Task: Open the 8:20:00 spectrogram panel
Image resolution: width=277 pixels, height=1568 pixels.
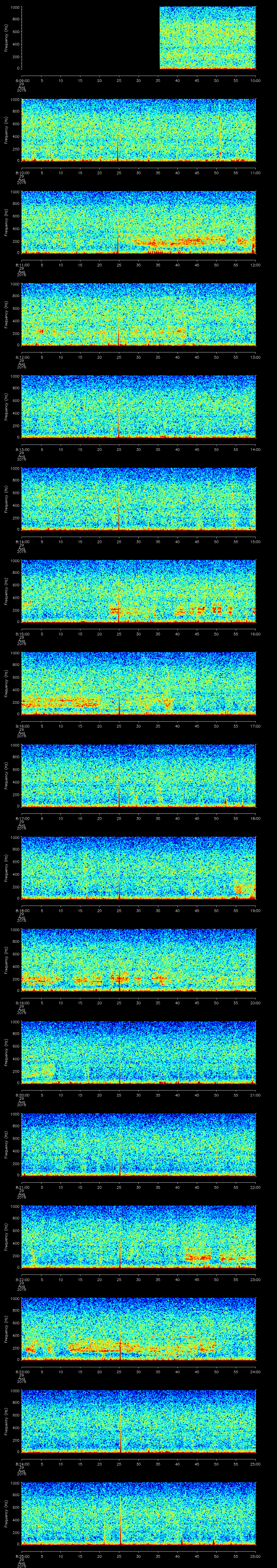Action: pyautogui.click(x=138, y=1052)
